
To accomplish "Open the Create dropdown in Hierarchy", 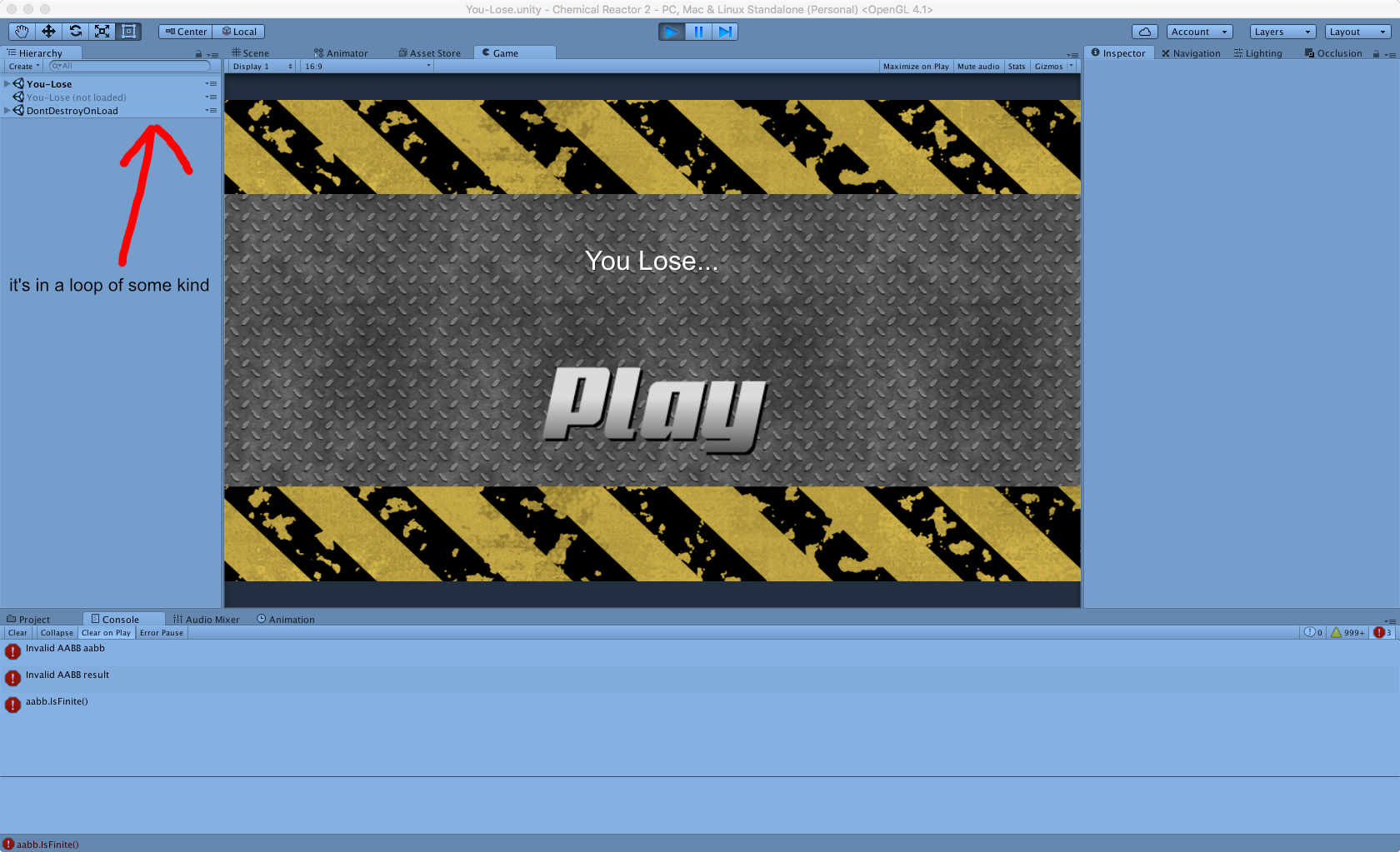I will (x=24, y=66).
